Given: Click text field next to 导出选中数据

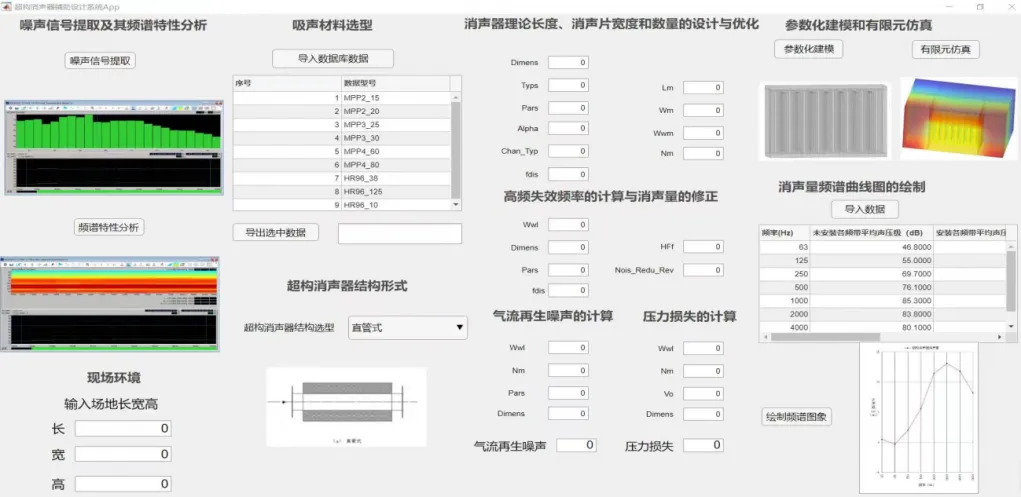Looking at the screenshot, I should coord(400,233).
